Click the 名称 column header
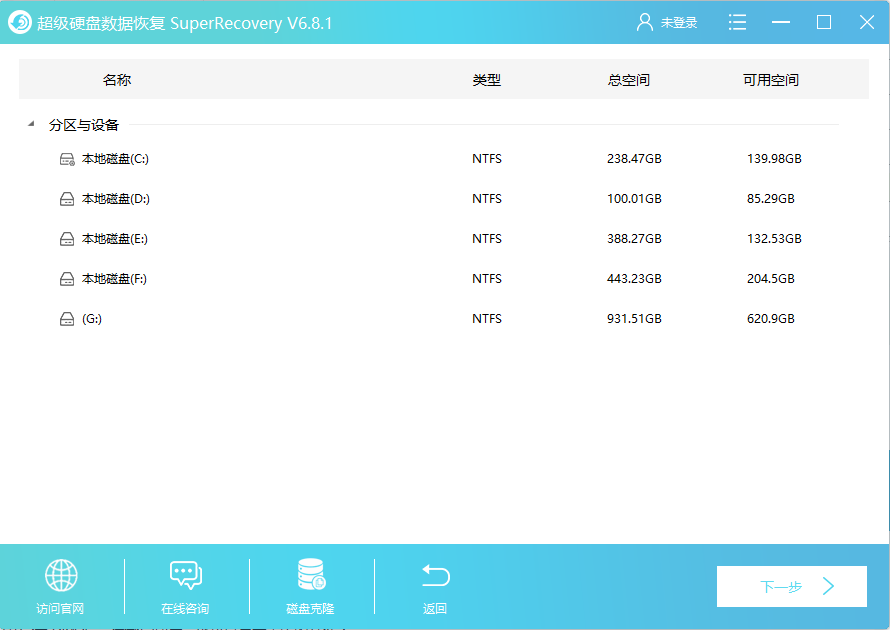This screenshot has height=630, width=890. pos(118,79)
